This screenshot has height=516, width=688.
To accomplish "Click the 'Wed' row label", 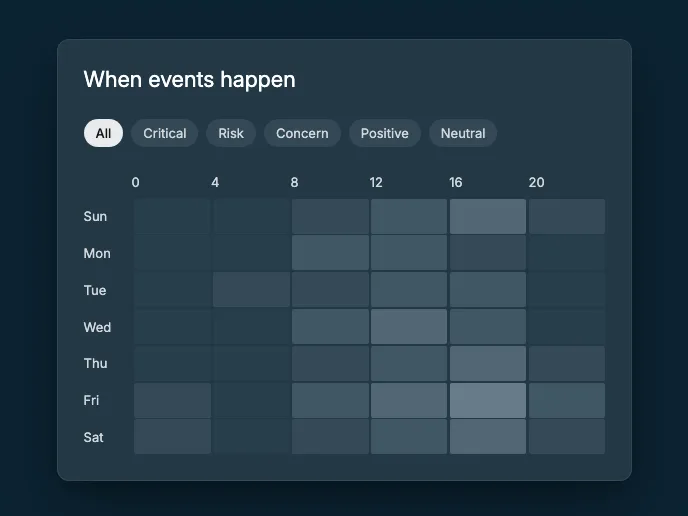I will coord(97,327).
